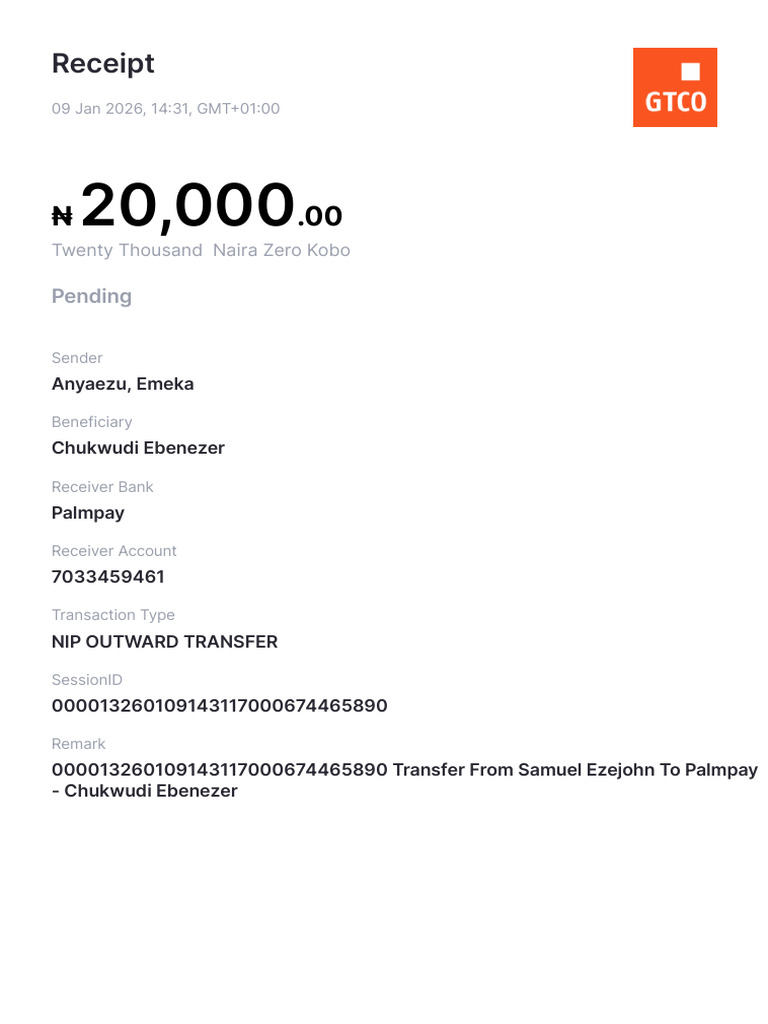This screenshot has height=1024, width=768.
Task: Select the Palmpay bank name
Action: pos(88,513)
